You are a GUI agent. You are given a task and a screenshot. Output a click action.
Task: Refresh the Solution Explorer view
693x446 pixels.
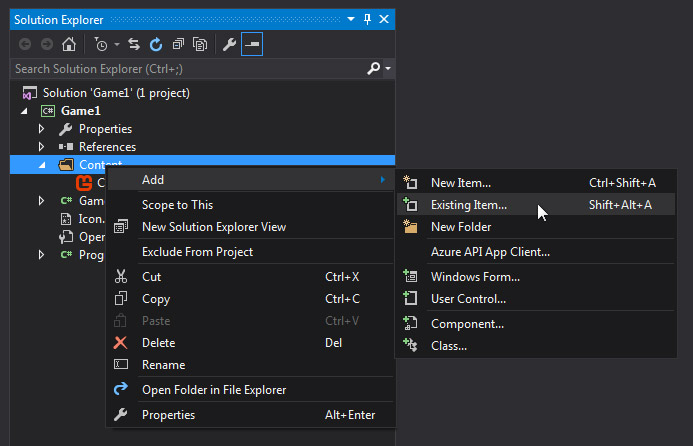coord(156,45)
